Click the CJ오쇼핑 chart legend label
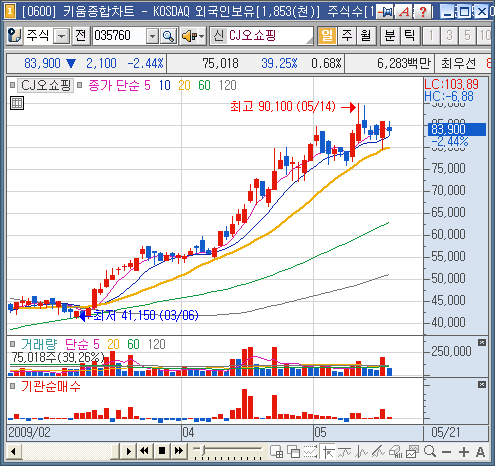 (x=46, y=85)
